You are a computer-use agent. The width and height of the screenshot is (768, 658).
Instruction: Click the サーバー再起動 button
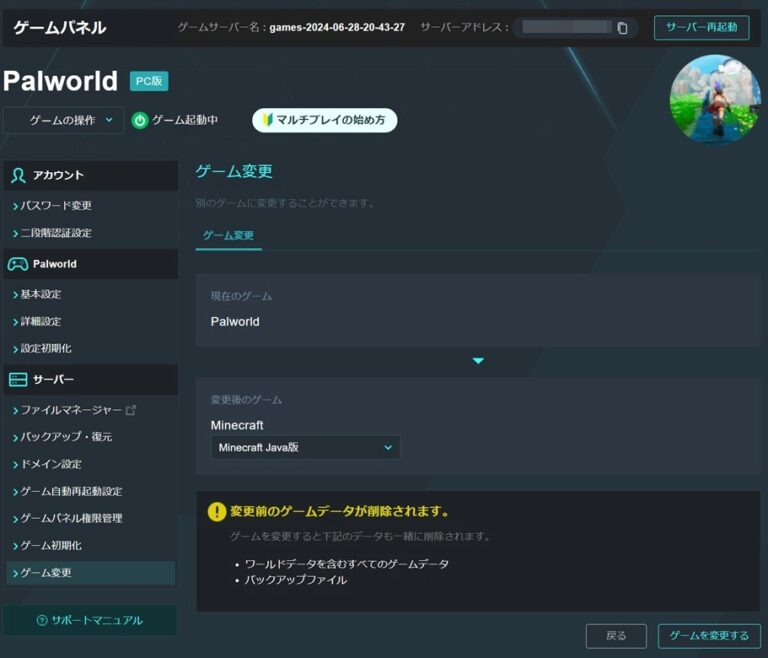tap(701, 27)
